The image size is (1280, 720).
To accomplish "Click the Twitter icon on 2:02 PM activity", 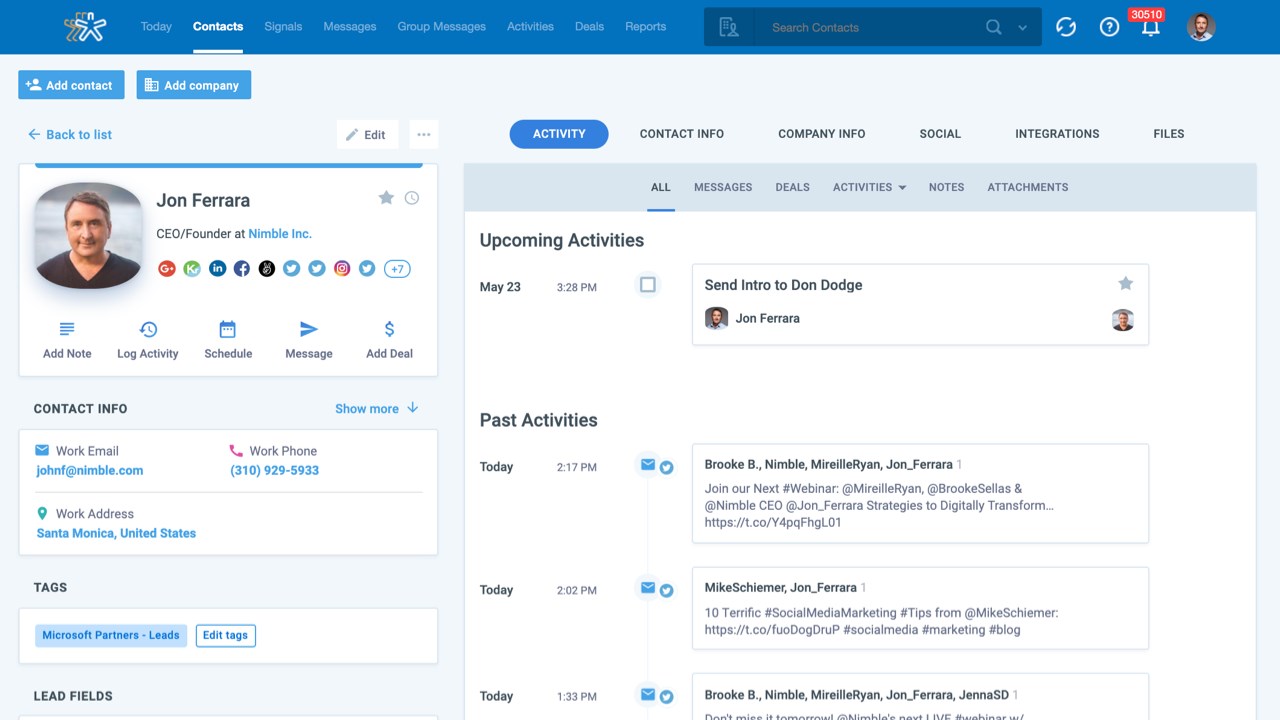I will point(666,590).
